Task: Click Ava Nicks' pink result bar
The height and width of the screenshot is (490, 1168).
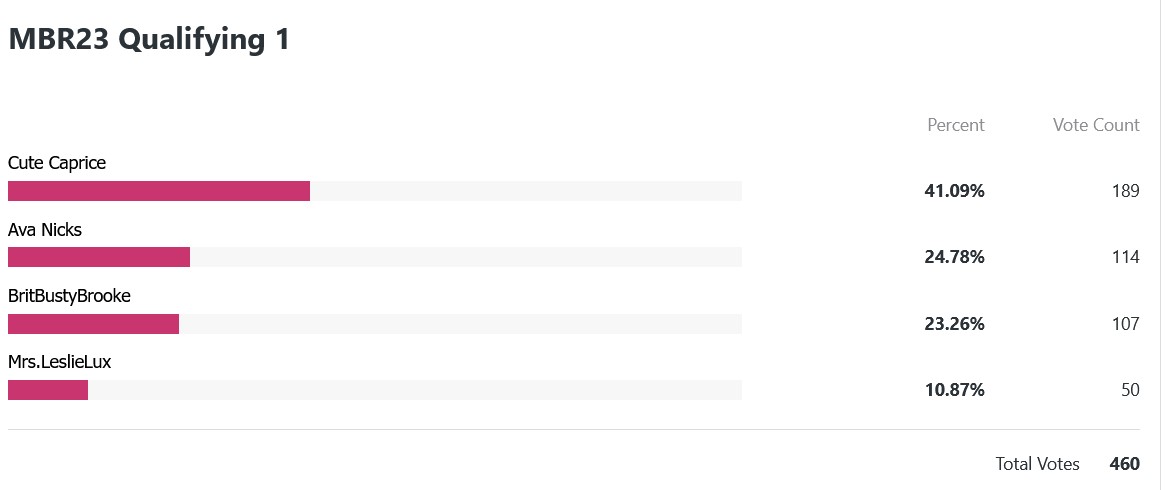Action: [x=99, y=257]
